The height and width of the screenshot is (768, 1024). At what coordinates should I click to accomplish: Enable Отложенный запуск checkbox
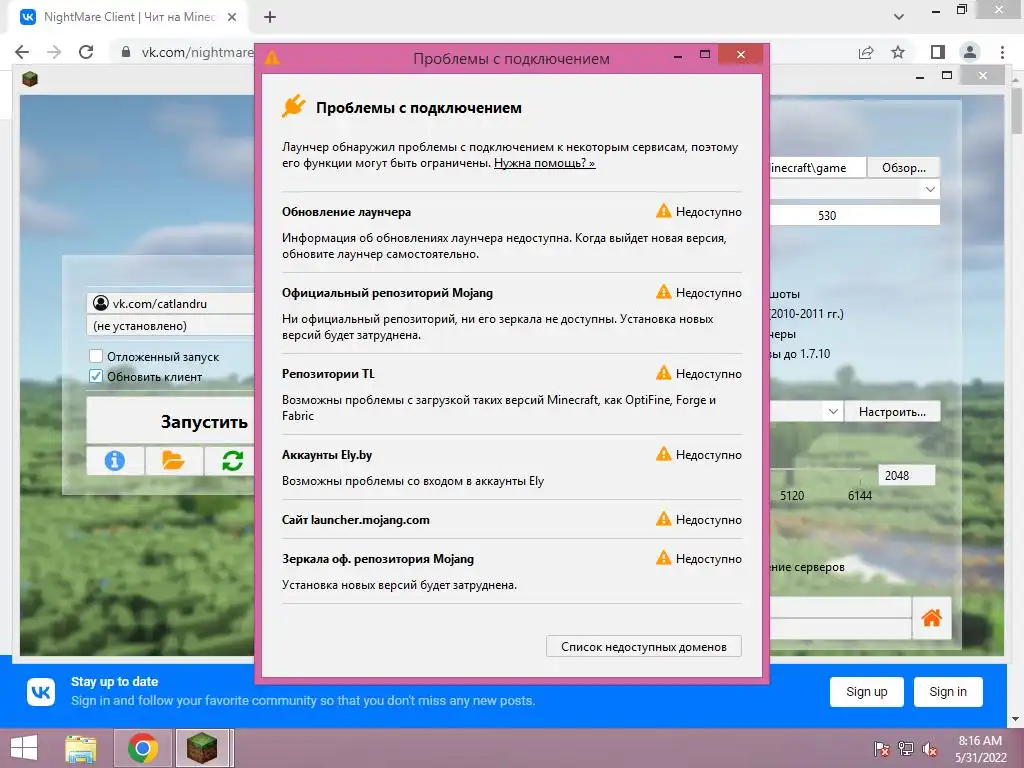(96, 356)
